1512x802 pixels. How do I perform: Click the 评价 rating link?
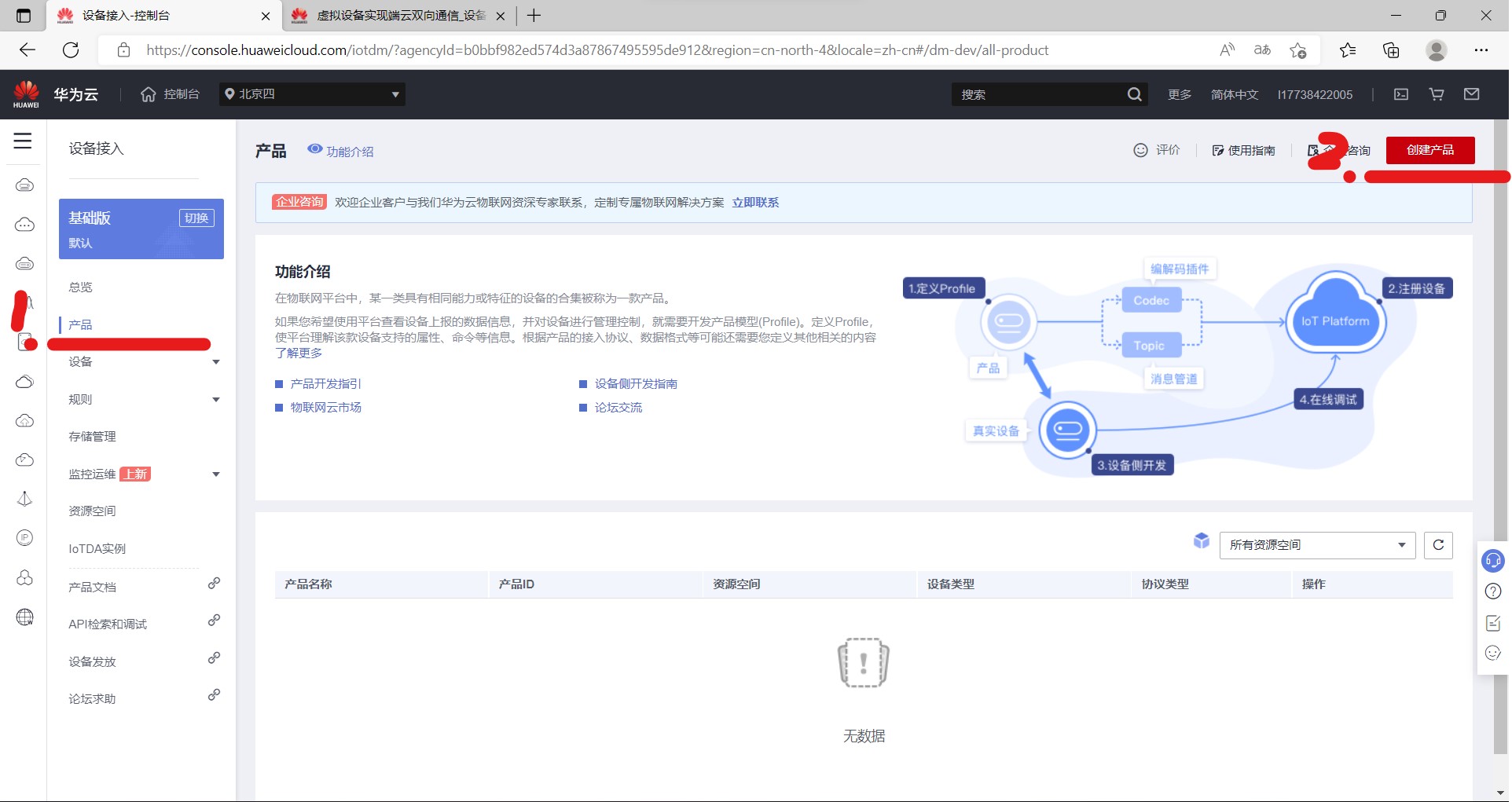coord(1157,150)
